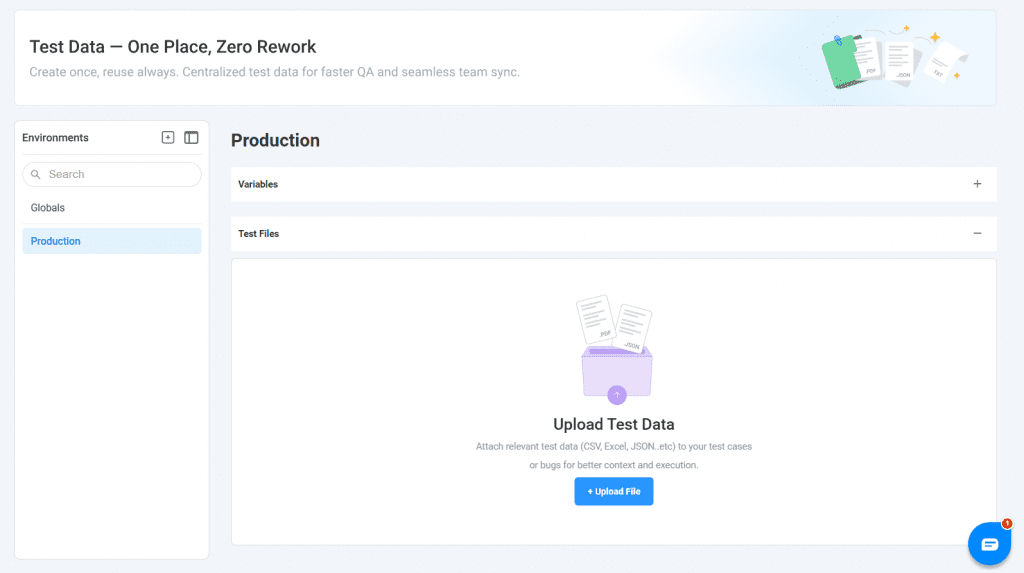1024x573 pixels.
Task: Collapse the Test Files section with the minus
Action: click(977, 233)
